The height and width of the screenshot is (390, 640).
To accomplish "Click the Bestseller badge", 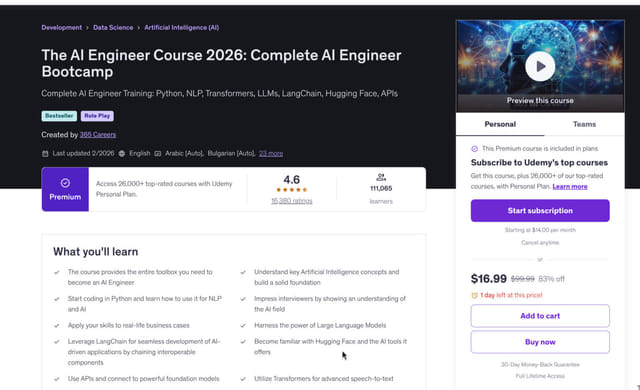I will point(59,116).
